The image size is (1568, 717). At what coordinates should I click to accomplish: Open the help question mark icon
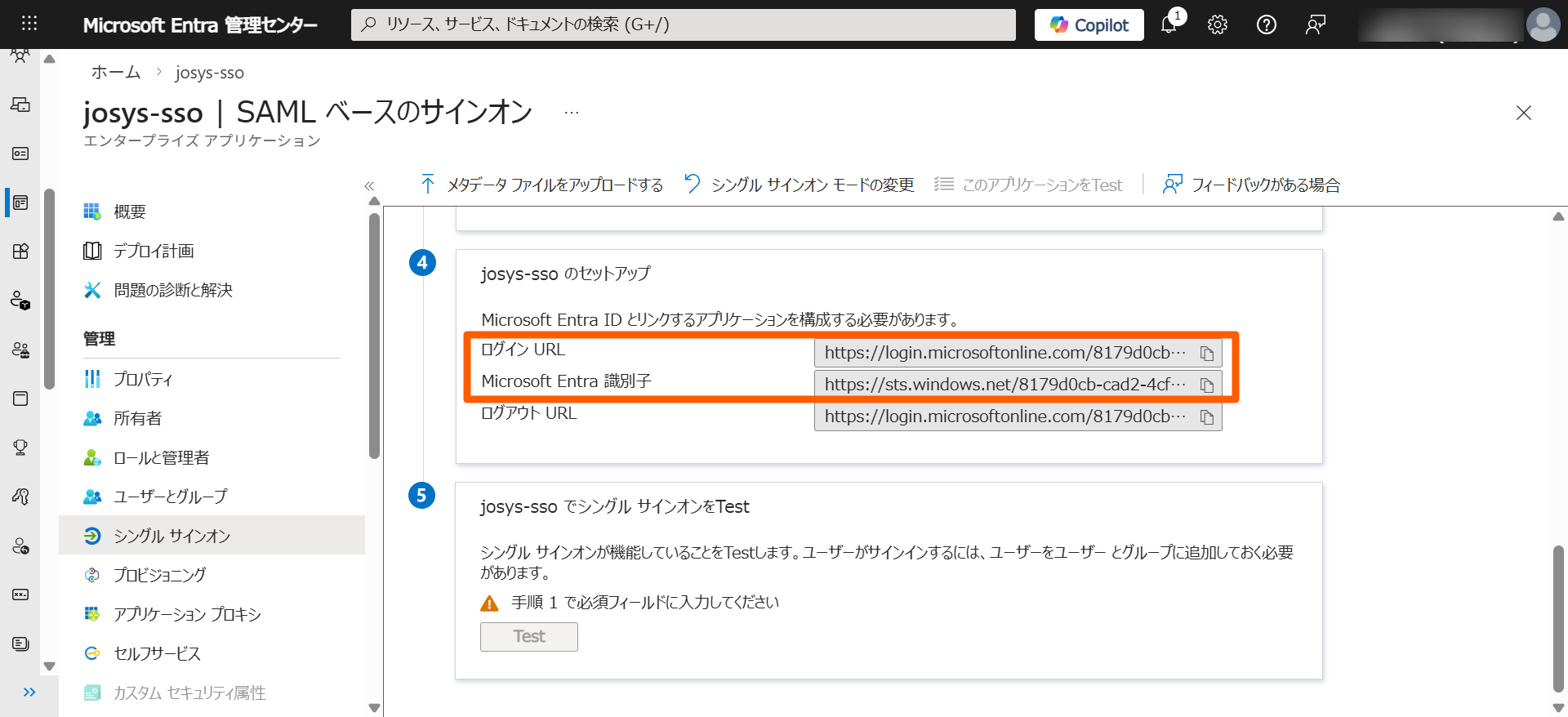pos(1266,24)
